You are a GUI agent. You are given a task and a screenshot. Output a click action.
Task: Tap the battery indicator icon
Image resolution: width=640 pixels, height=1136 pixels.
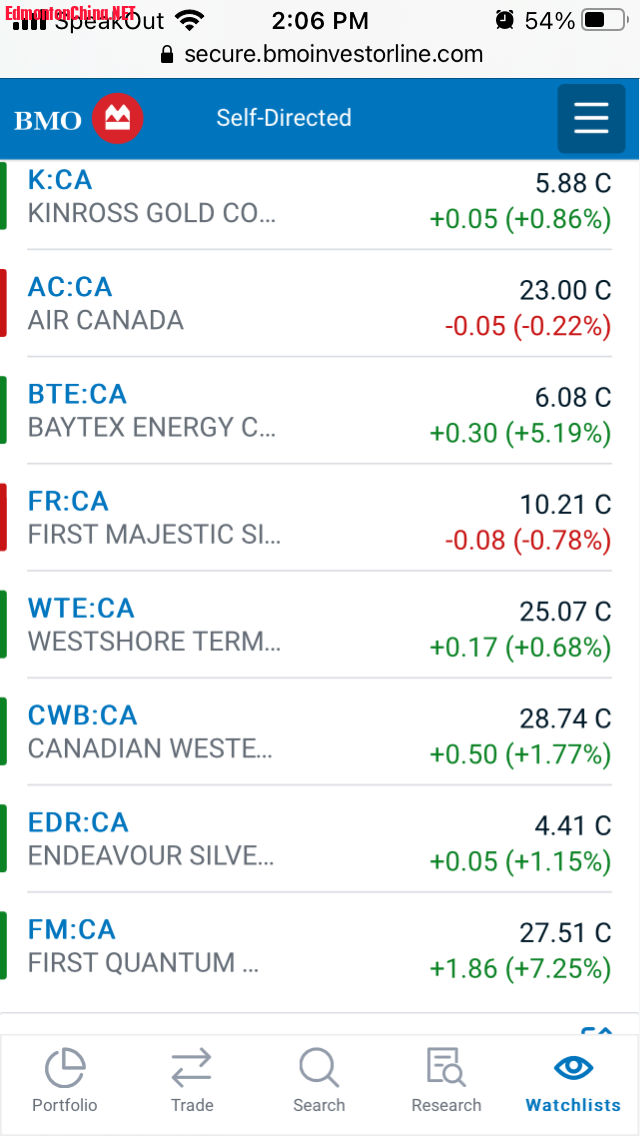[x=605, y=20]
